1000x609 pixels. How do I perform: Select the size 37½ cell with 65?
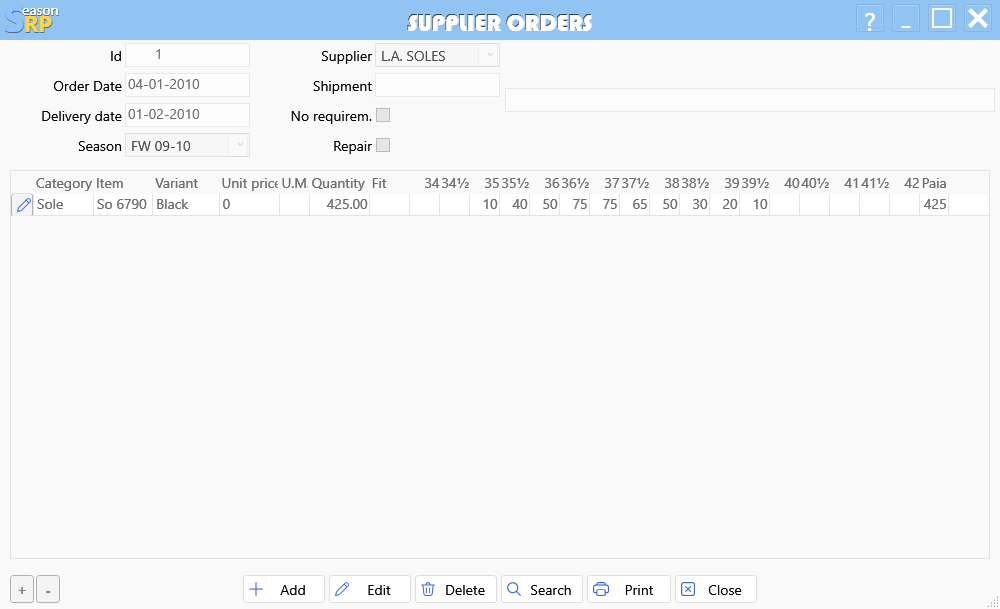coord(635,205)
